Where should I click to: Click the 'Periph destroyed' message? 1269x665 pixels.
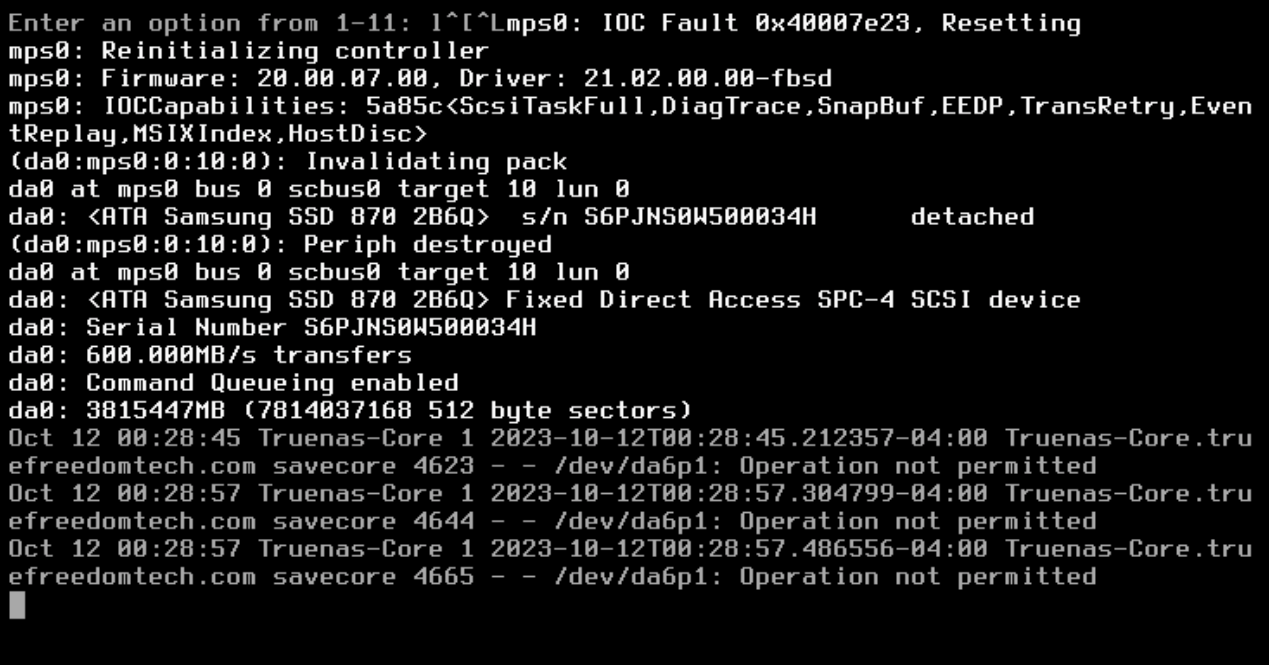coord(428,244)
